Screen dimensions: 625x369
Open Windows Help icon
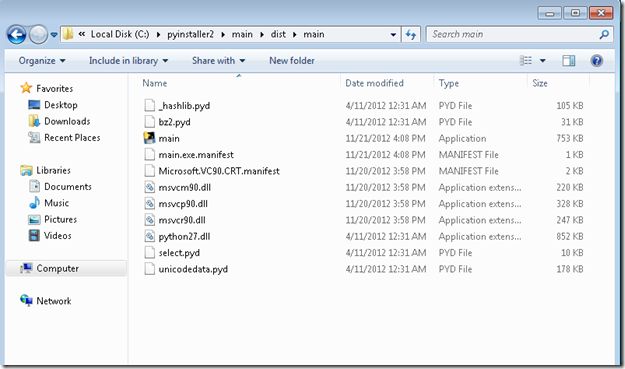[x=596, y=61]
